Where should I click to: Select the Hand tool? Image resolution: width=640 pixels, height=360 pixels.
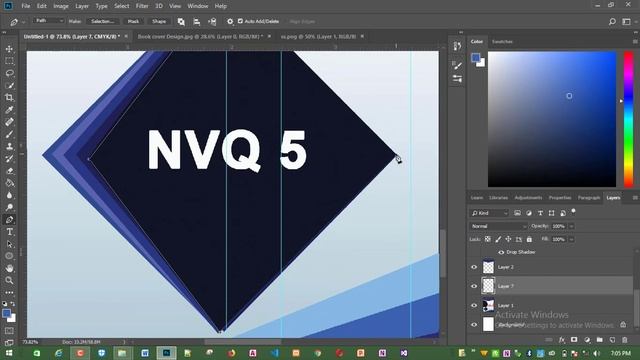(9, 268)
